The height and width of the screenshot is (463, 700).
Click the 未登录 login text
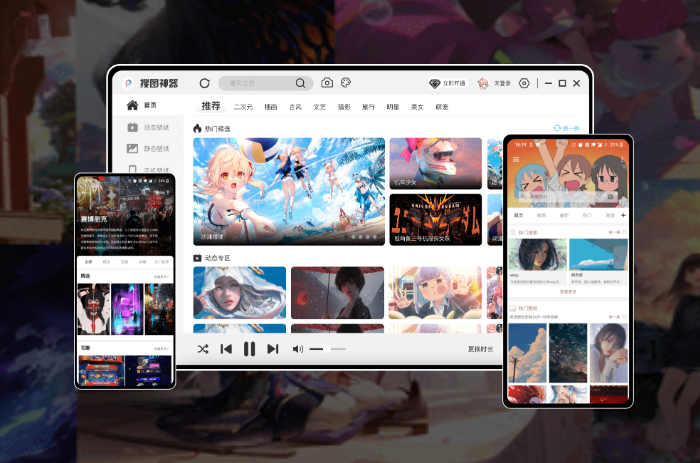(x=502, y=83)
